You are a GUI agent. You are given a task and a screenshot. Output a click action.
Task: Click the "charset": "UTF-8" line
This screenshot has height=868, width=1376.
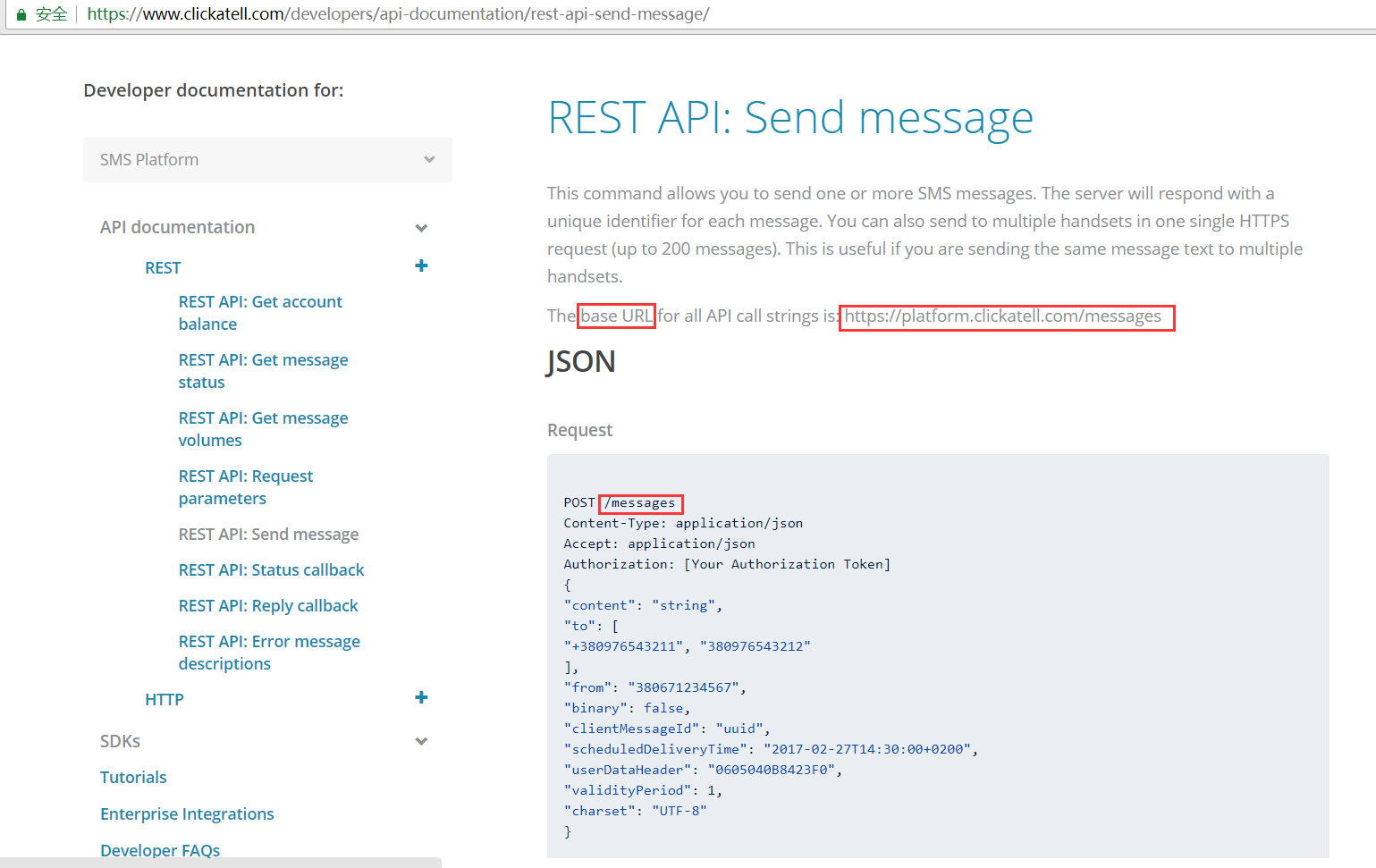(635, 811)
